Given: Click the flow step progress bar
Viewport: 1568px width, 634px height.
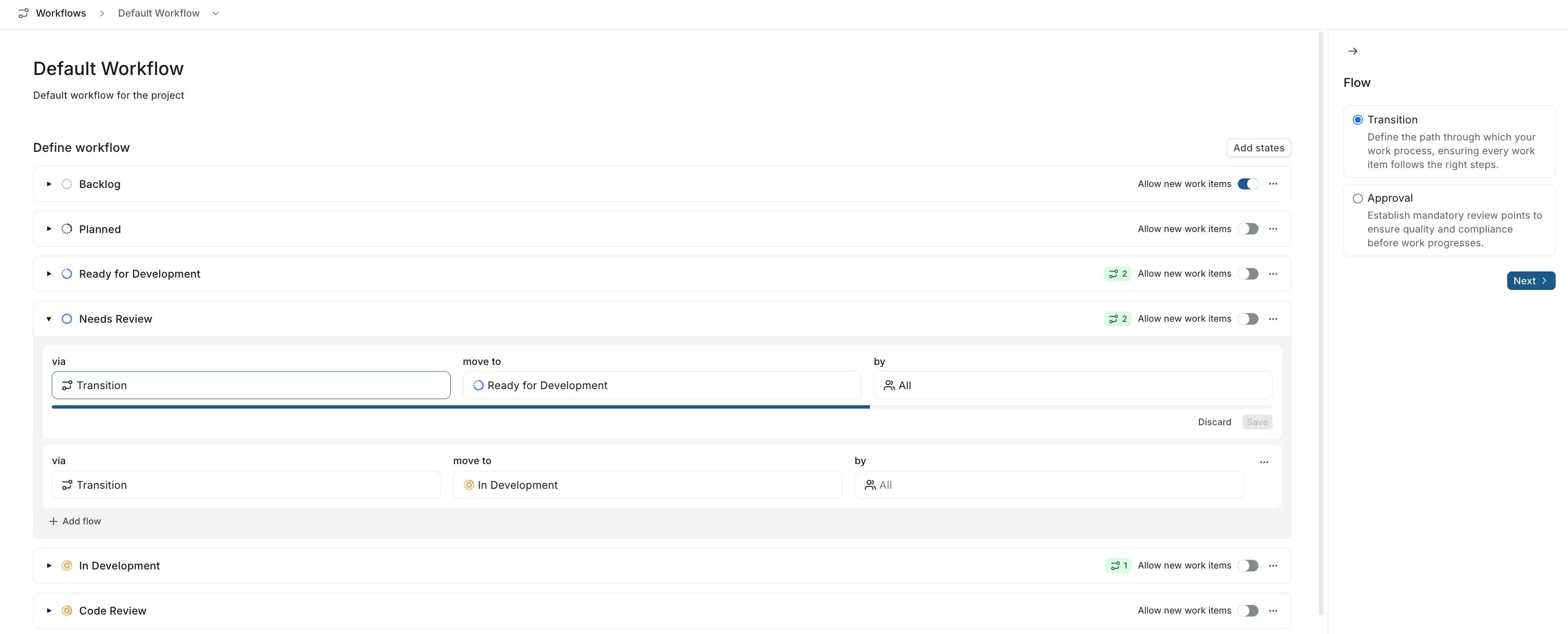Looking at the screenshot, I should [461, 406].
